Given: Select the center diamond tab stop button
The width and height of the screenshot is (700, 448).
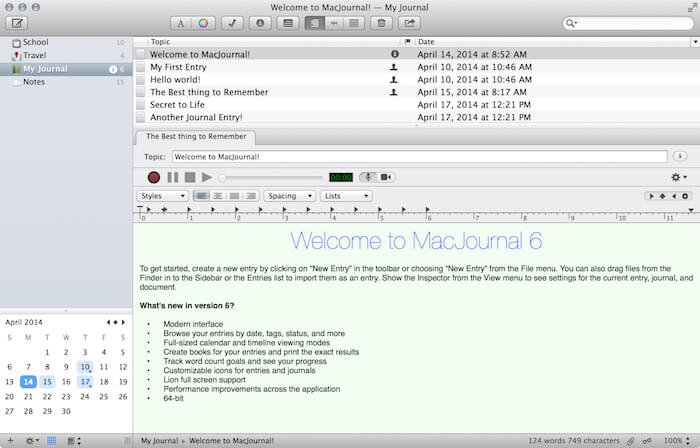Looking at the screenshot, I should pos(662,196).
